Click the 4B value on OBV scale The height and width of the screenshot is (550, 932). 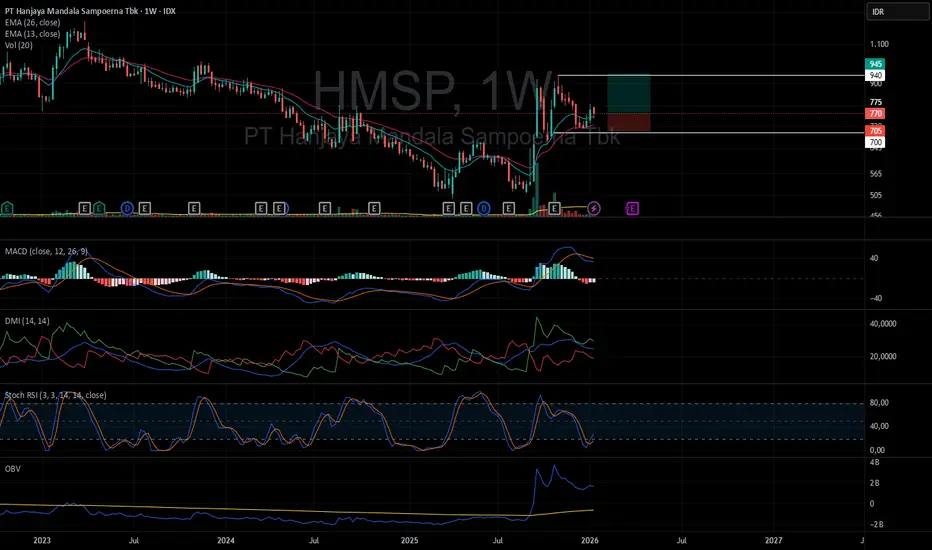[874, 463]
